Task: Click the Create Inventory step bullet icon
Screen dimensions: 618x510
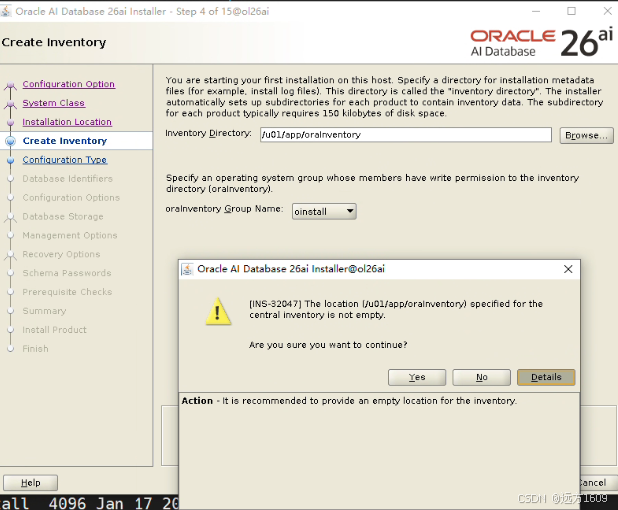Action: [11, 141]
